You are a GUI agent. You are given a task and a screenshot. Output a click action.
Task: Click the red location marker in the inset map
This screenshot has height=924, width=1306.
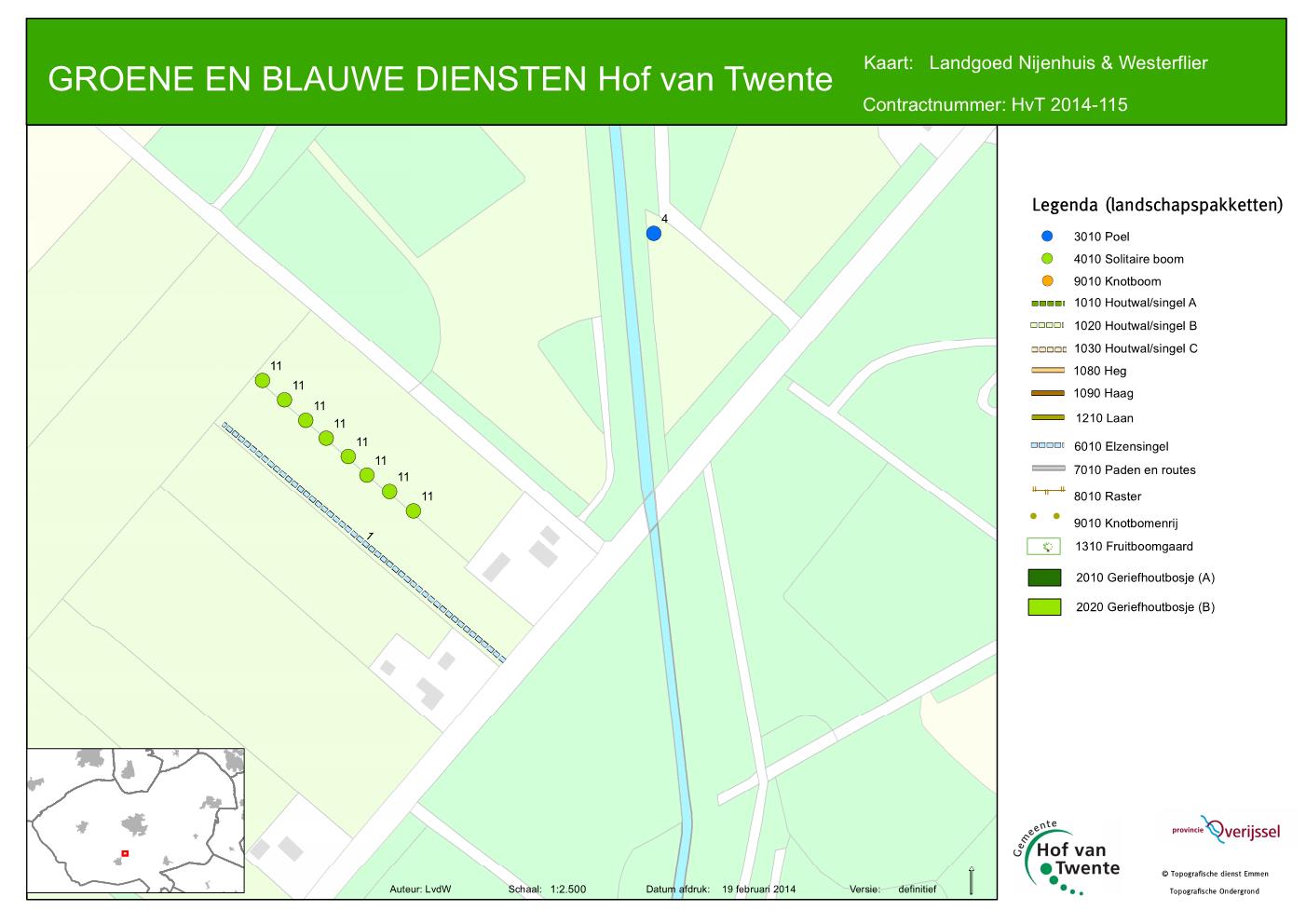pyautogui.click(x=124, y=853)
